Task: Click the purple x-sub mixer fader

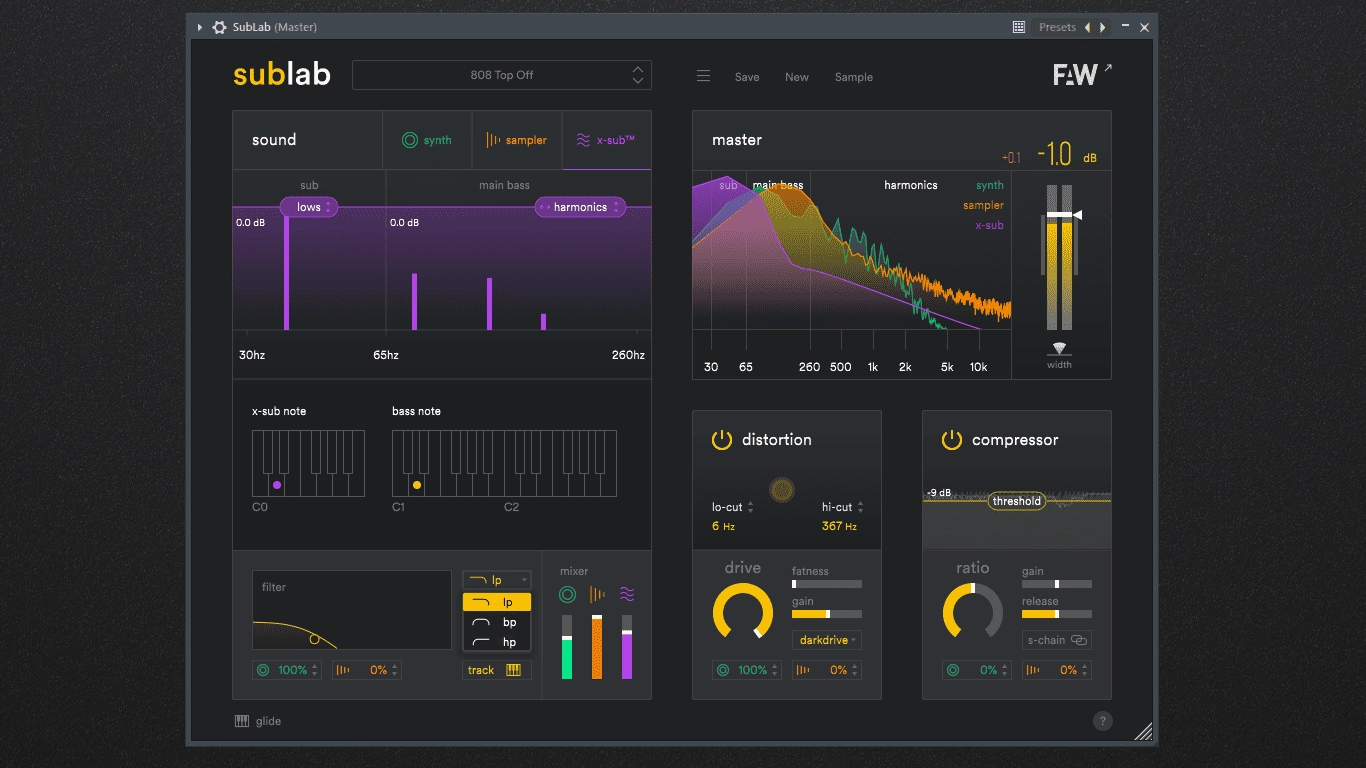Action: 627,647
